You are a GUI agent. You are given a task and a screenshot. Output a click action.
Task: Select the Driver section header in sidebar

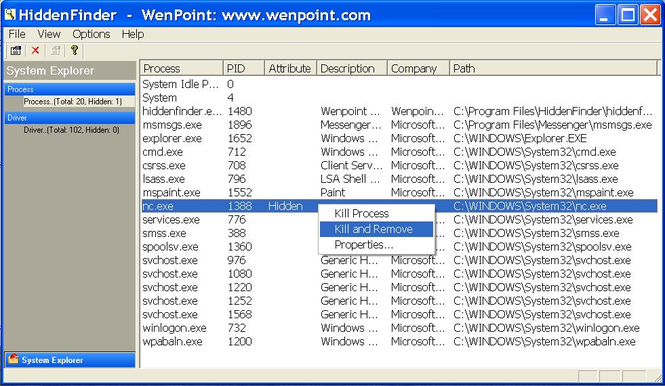click(x=70, y=117)
